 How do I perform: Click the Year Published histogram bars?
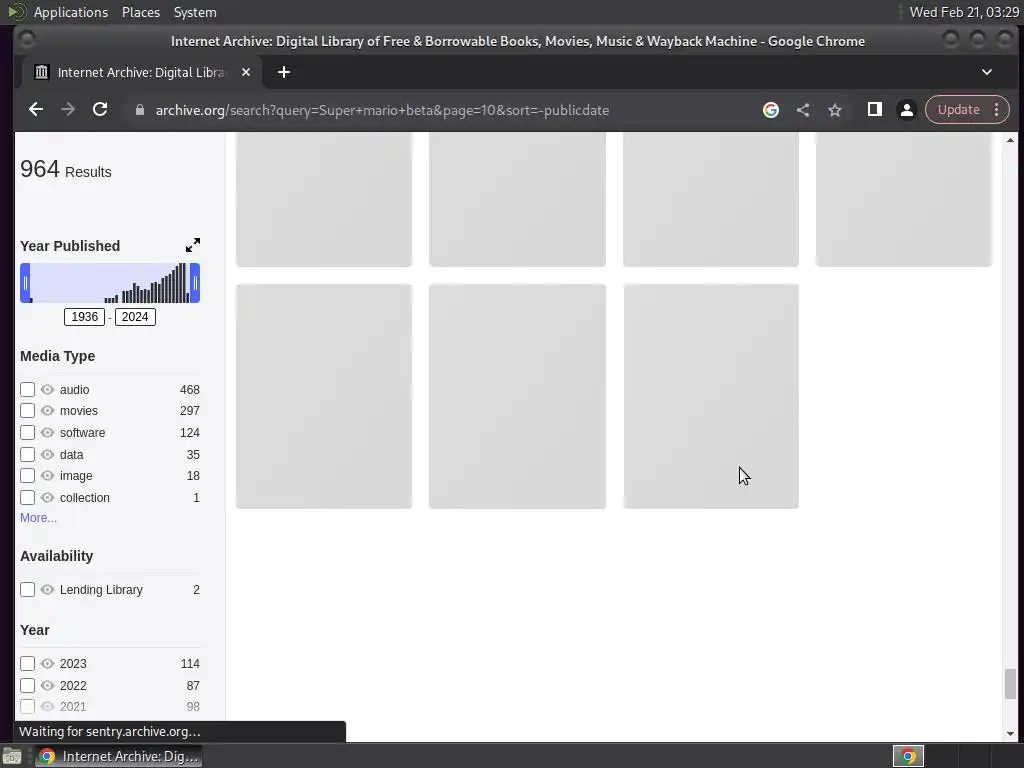coord(110,283)
